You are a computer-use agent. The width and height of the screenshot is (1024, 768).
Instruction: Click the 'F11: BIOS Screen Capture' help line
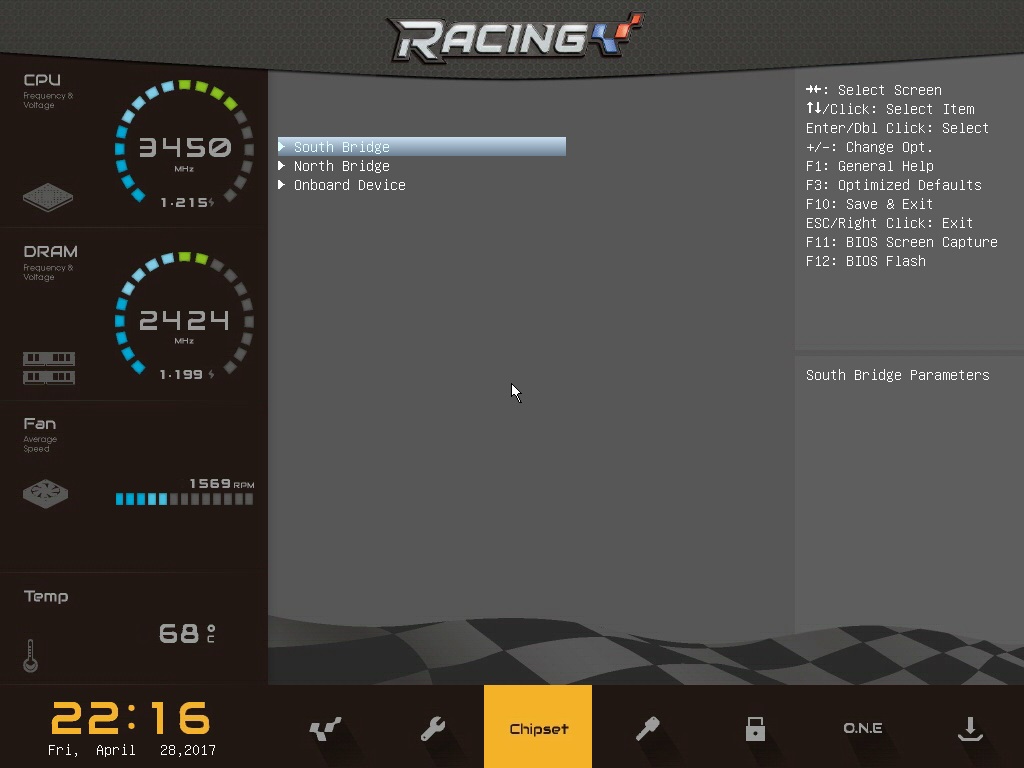tap(901, 242)
